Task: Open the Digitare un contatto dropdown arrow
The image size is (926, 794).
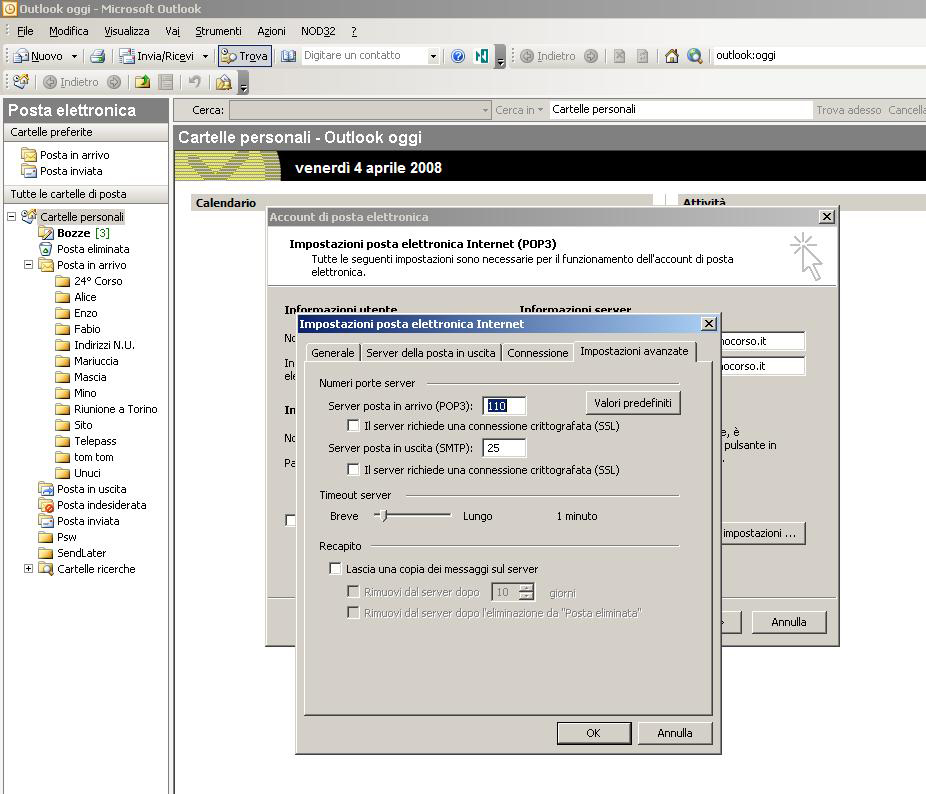Action: tap(433, 56)
